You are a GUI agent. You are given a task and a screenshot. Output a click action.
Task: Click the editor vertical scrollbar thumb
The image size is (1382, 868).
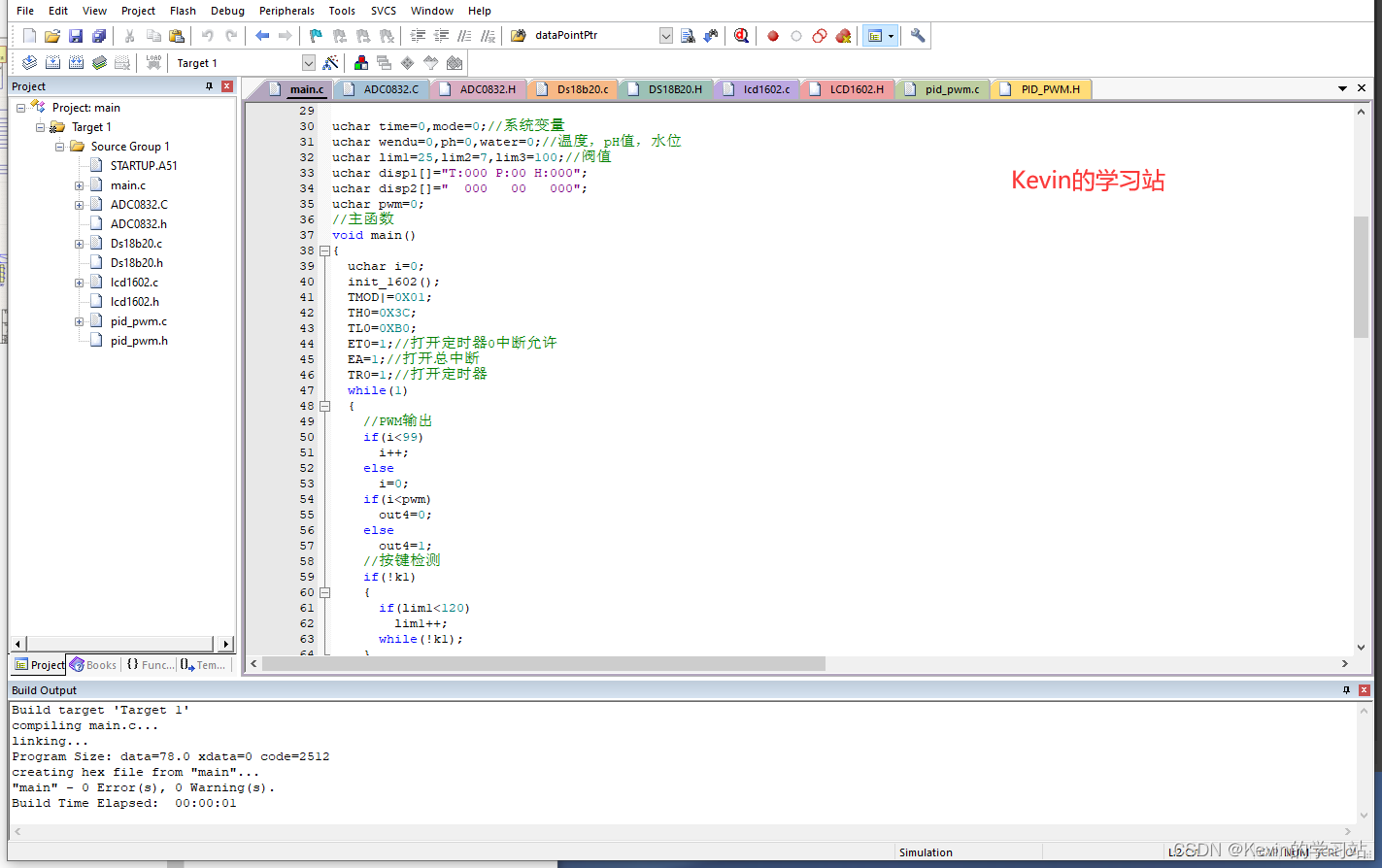point(1361,277)
